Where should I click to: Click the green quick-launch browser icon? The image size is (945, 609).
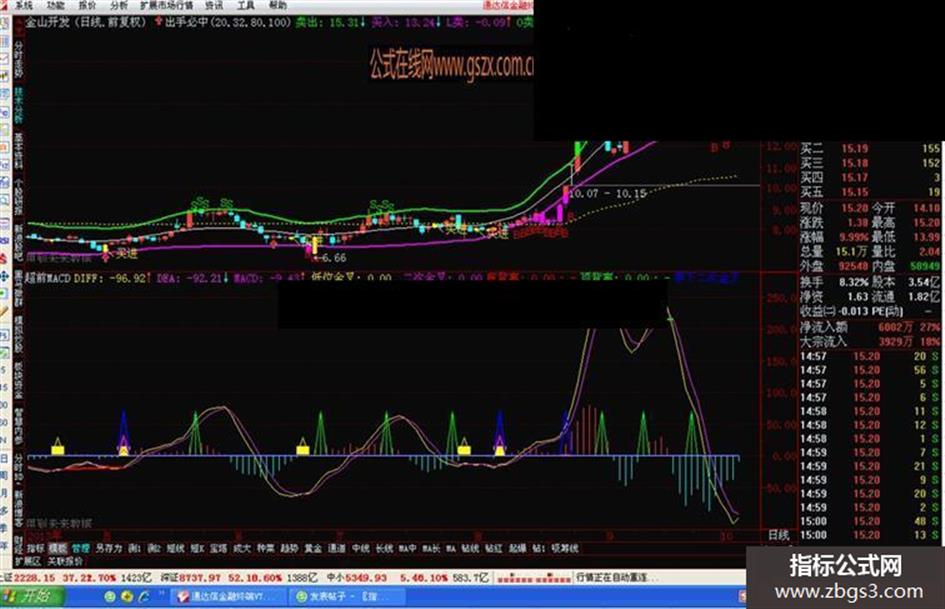[x=110, y=597]
